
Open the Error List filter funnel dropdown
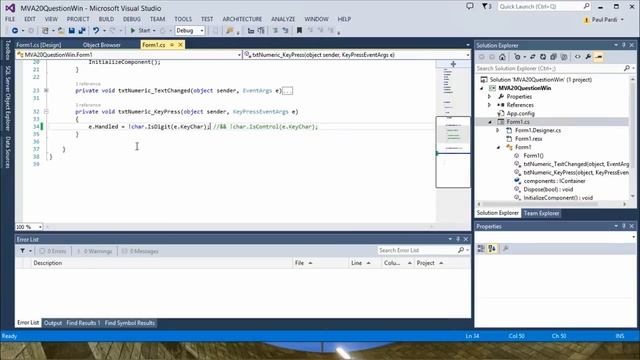click(25, 251)
